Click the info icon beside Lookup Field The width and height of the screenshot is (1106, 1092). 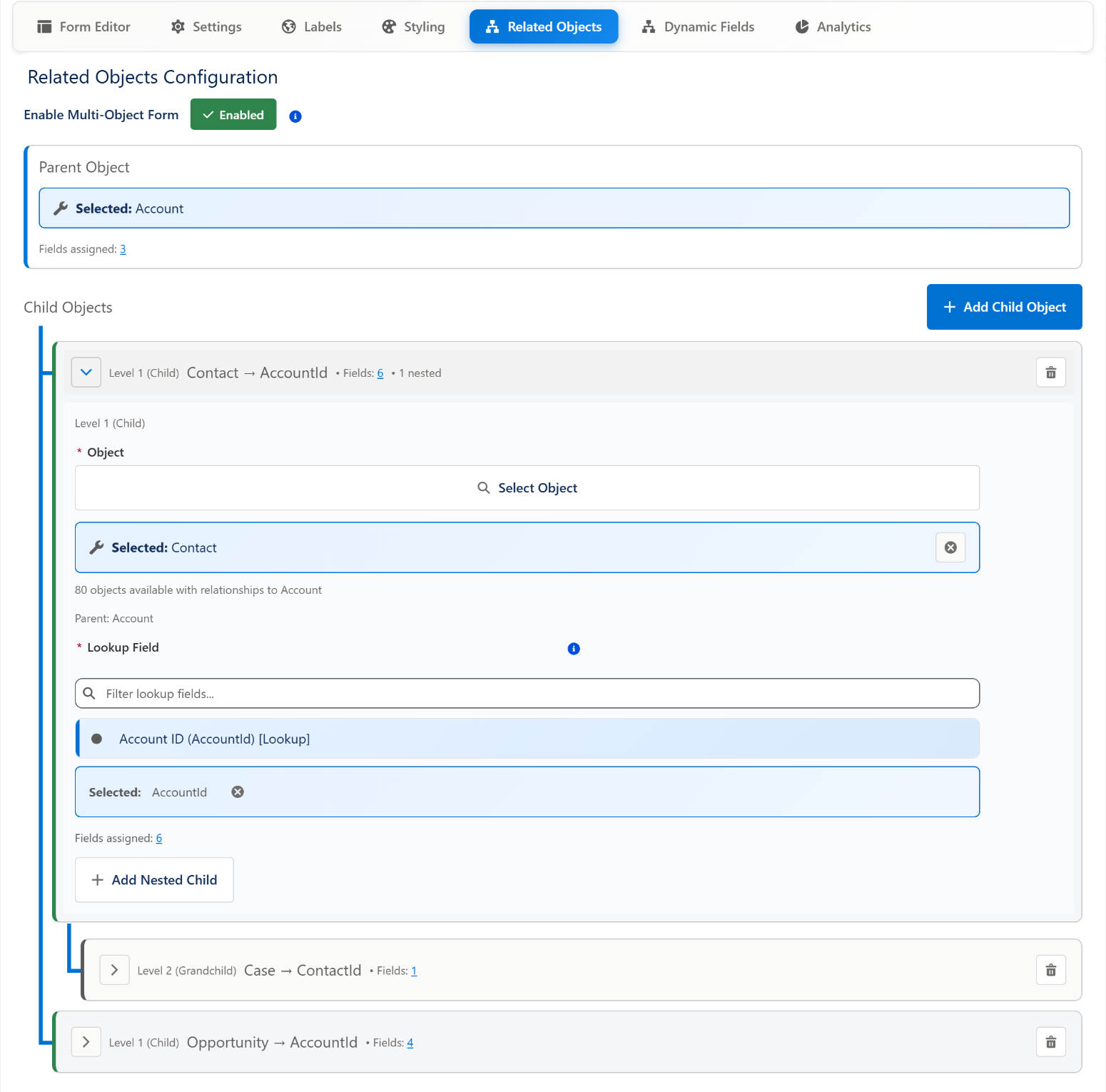pyautogui.click(x=574, y=649)
